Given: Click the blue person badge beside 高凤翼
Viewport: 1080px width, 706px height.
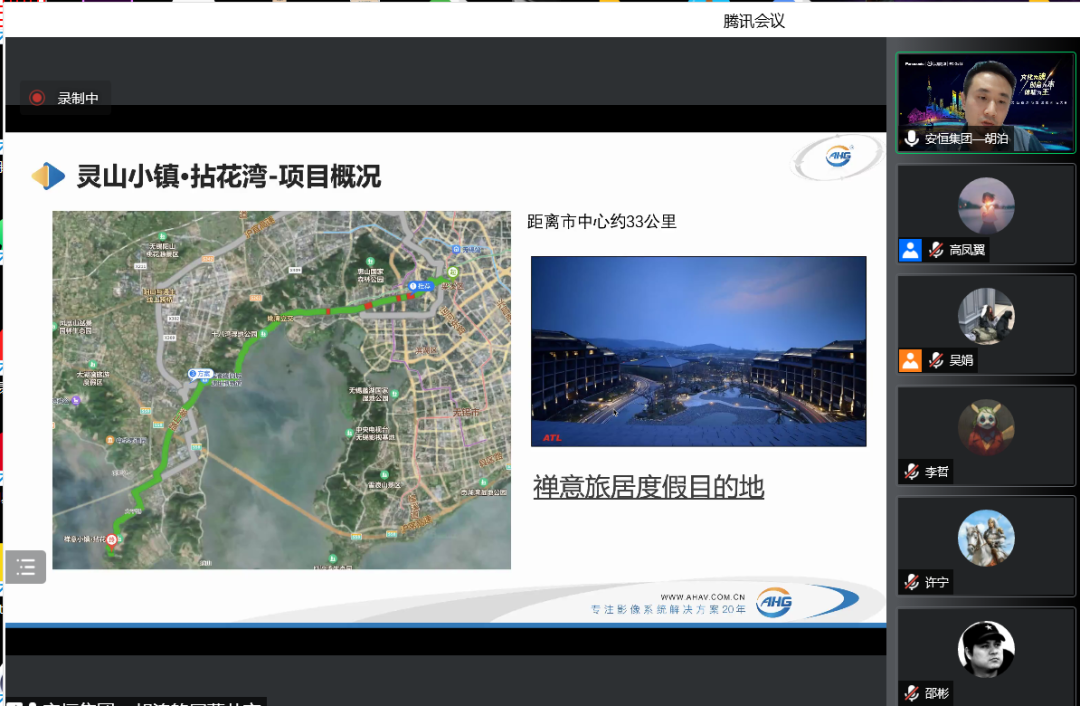Looking at the screenshot, I should tap(910, 250).
